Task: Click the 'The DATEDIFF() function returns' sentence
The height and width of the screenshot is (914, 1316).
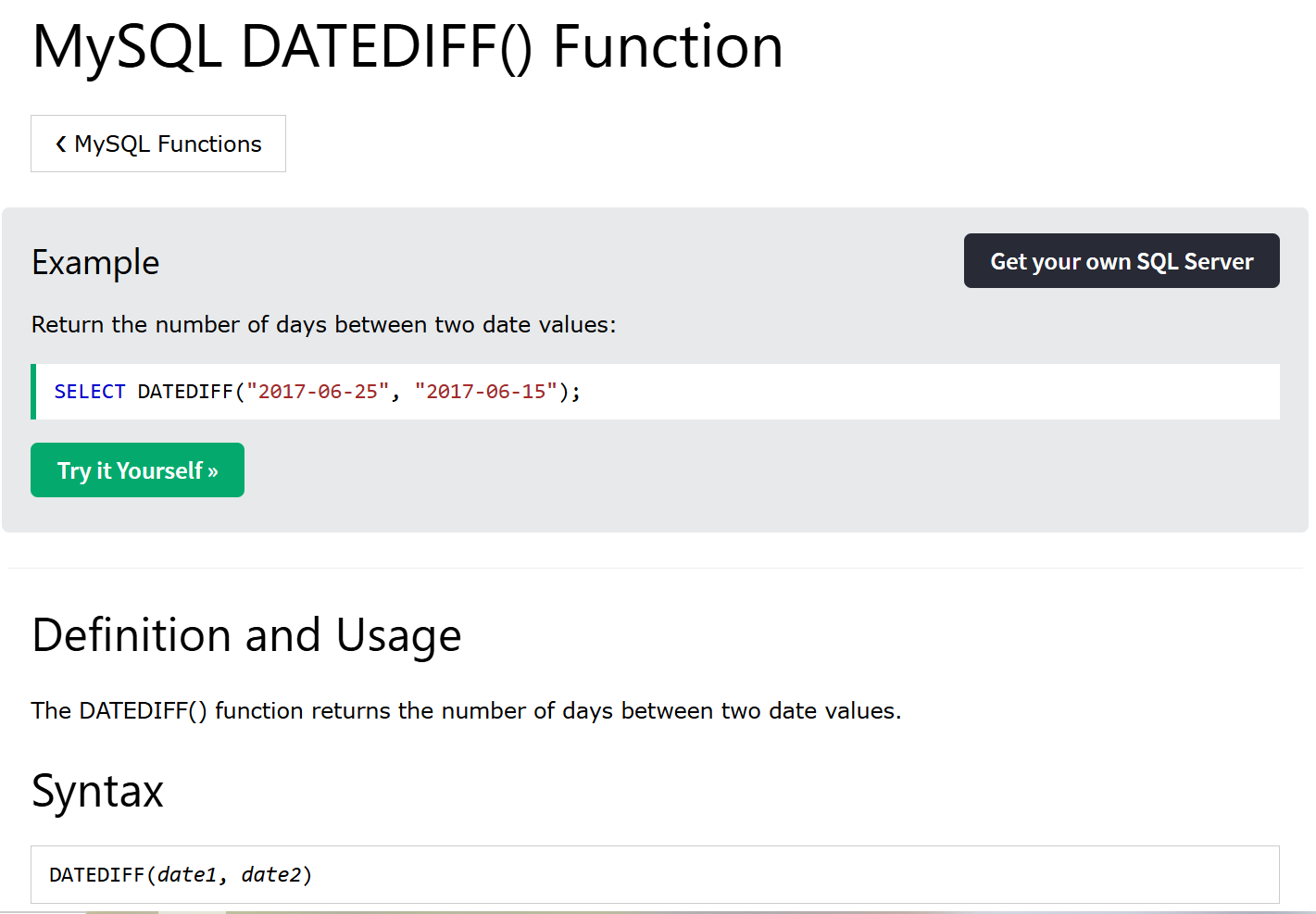Action: (x=466, y=711)
